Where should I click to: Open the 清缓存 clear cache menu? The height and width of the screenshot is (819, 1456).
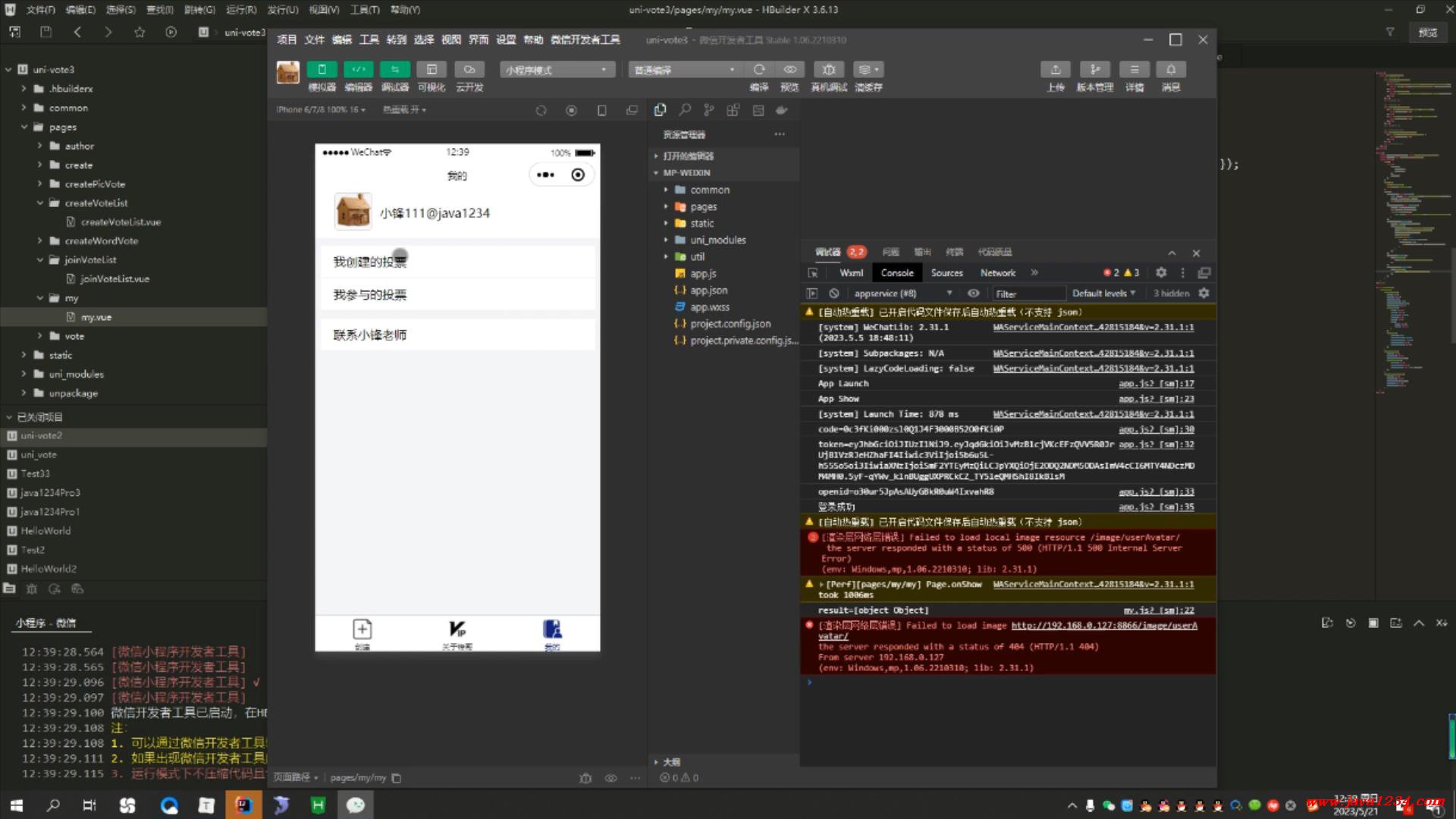pos(868,69)
